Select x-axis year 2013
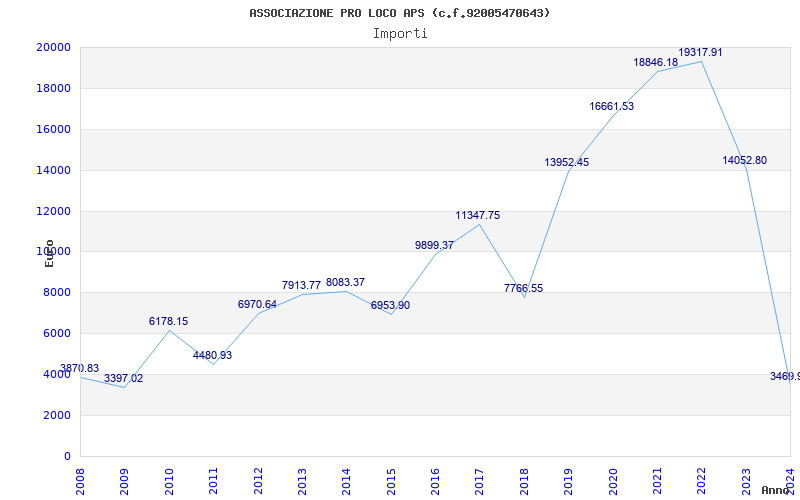This screenshot has width=800, height=500. [302, 481]
